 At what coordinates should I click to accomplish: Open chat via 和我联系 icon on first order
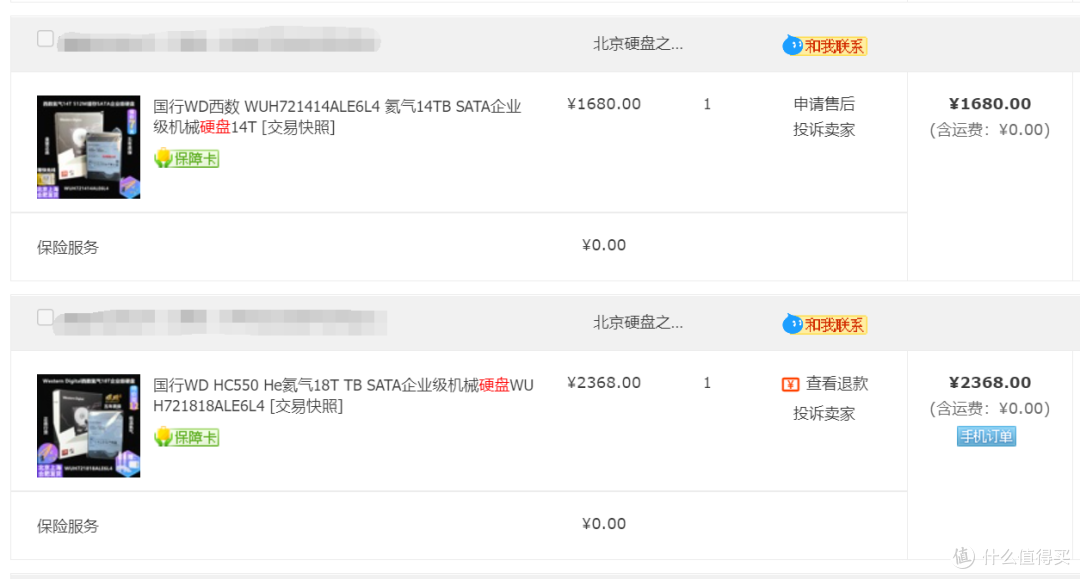823,44
